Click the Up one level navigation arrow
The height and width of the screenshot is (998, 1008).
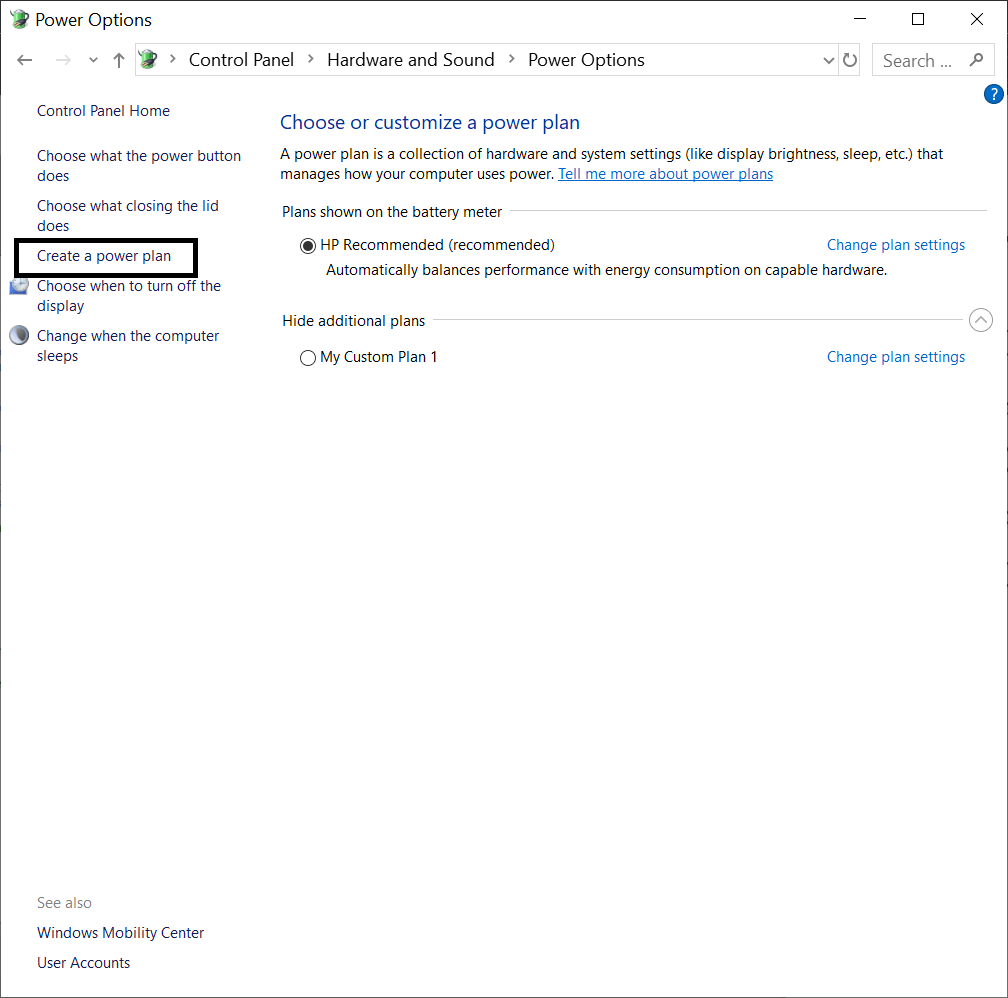pos(118,60)
